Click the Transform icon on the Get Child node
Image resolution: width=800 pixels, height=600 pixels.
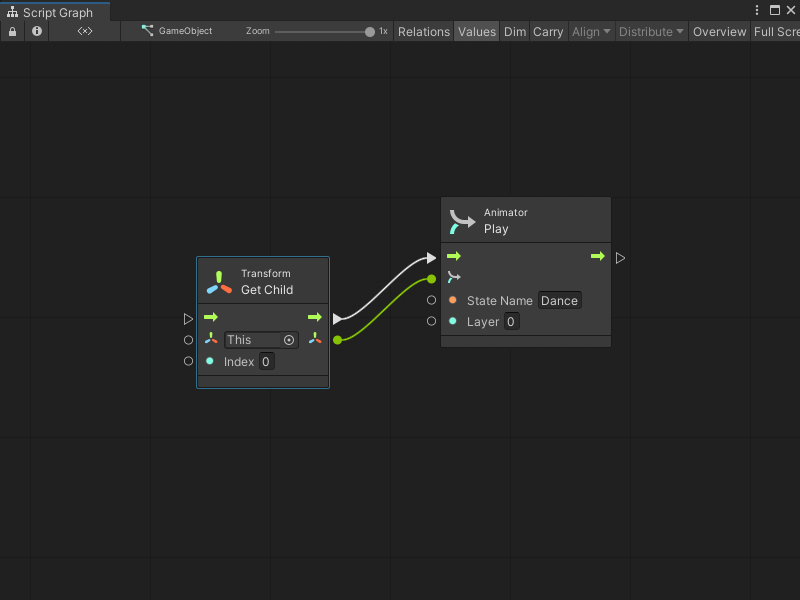(218, 280)
